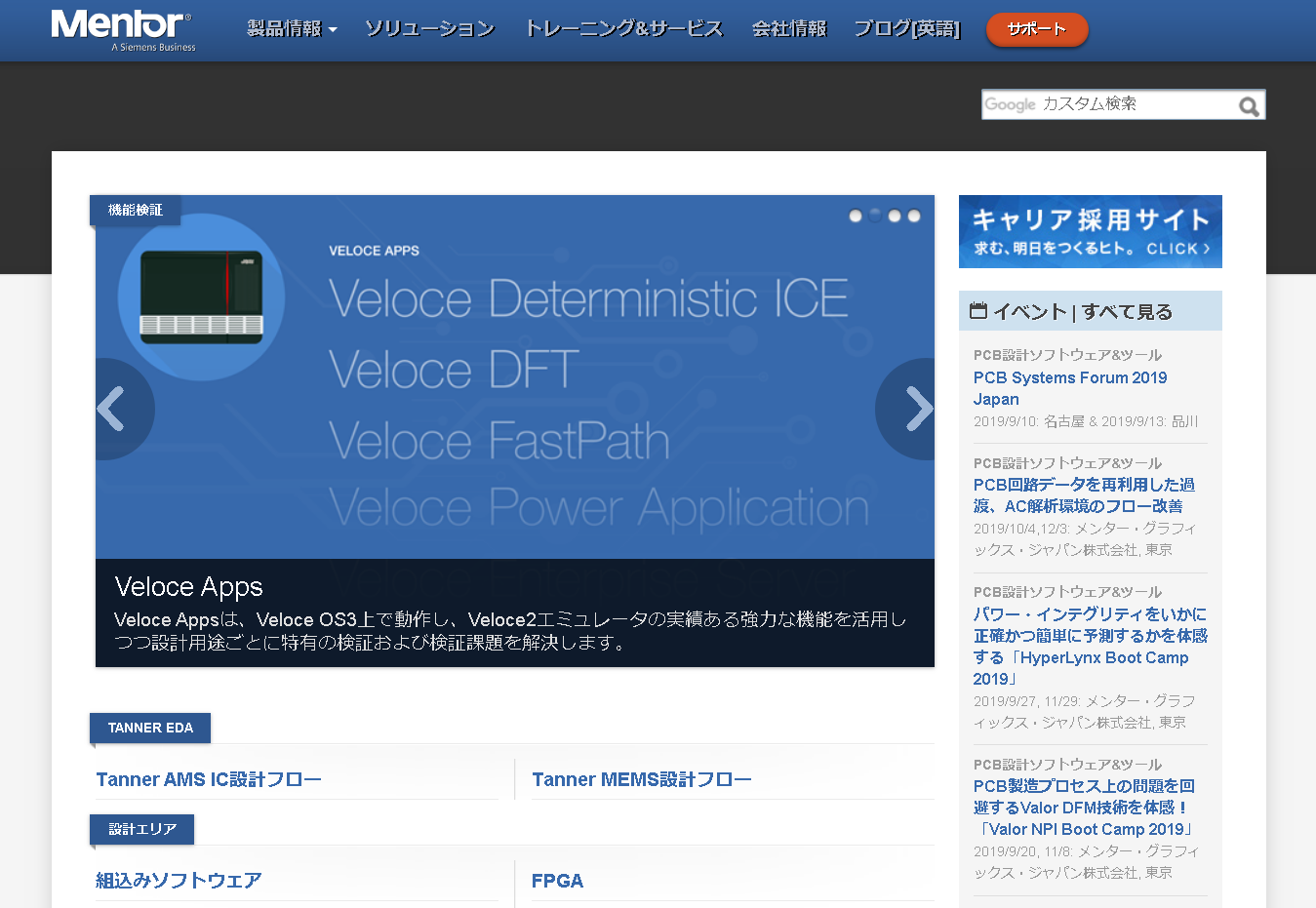Open the Tanner MEMS設計フロー link

pyautogui.click(x=641, y=779)
